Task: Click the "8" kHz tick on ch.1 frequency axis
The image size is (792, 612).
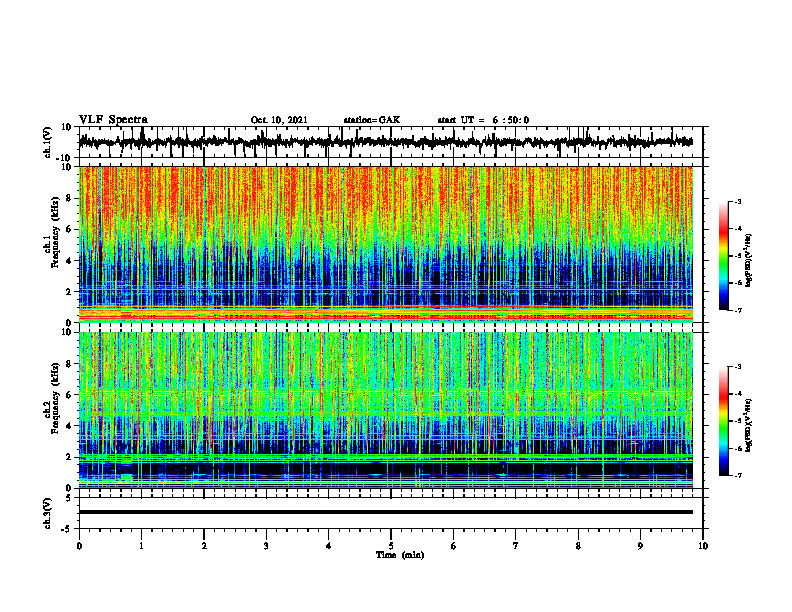Action: pos(69,198)
